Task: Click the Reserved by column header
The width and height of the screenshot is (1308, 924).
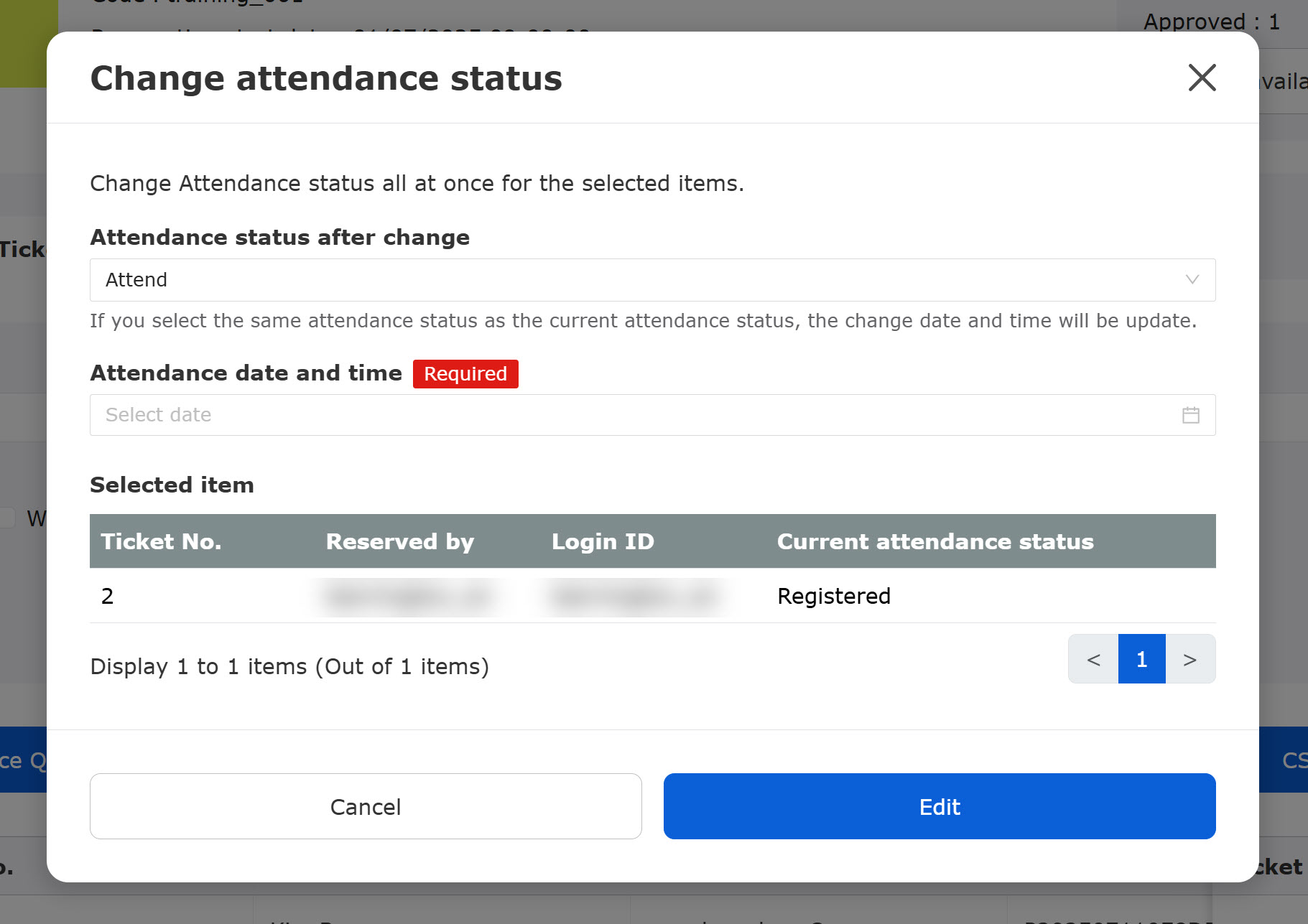Action: coord(400,541)
